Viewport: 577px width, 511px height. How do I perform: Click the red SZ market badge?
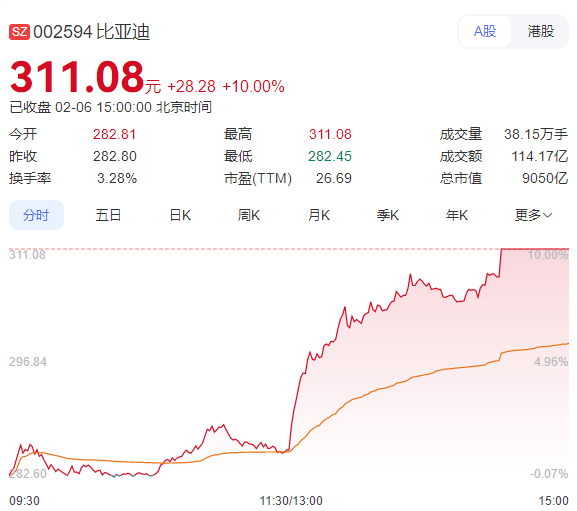click(19, 32)
